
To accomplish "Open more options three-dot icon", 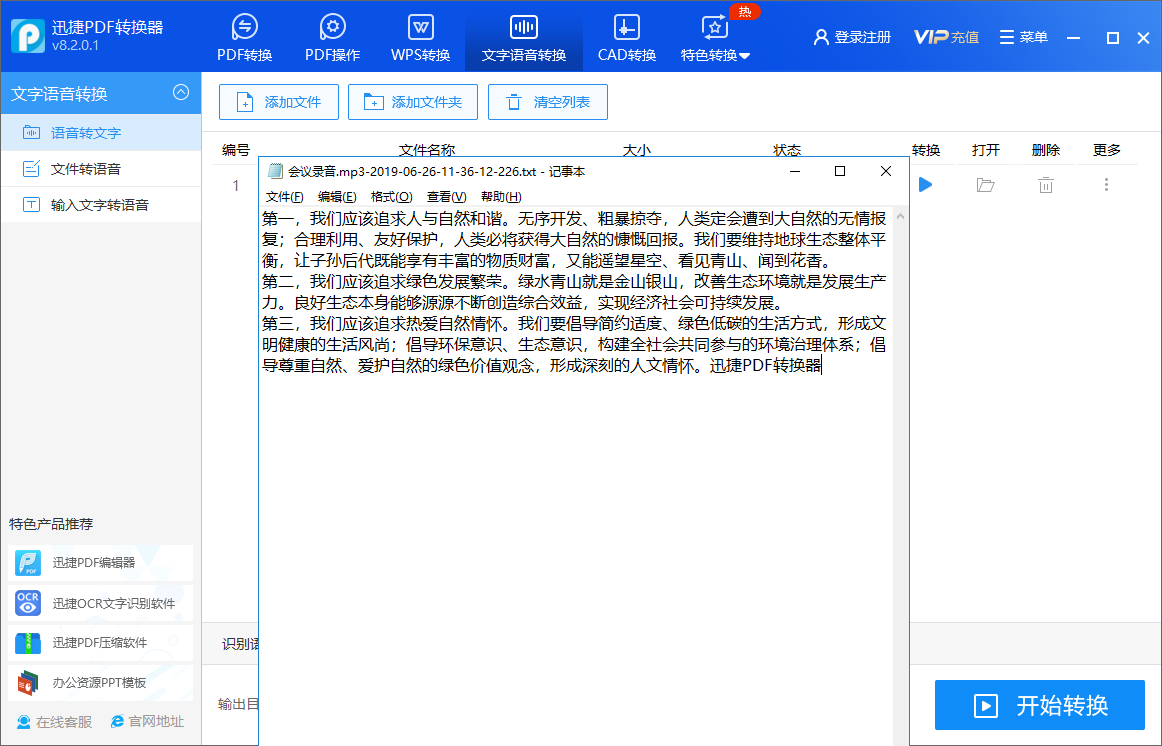I will point(1106,185).
